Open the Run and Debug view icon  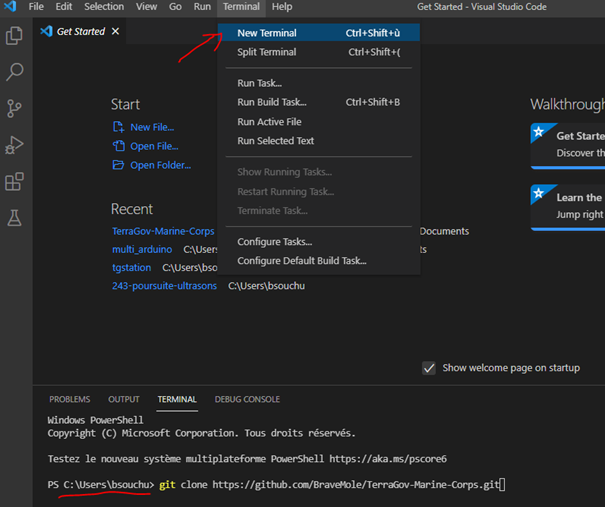(x=14, y=145)
